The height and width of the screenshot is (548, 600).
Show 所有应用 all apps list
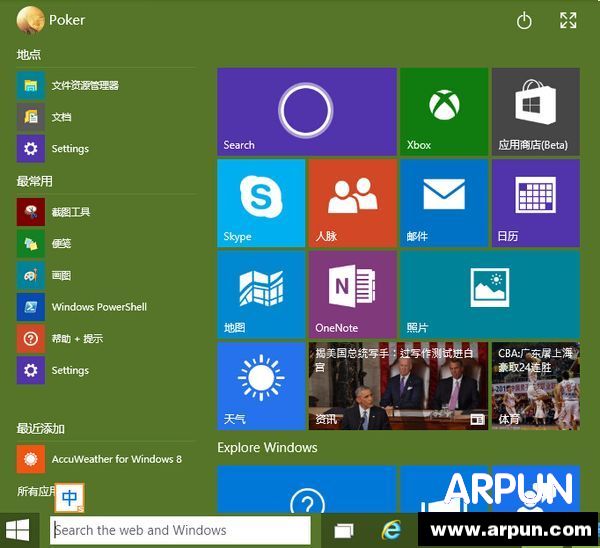tap(35, 491)
